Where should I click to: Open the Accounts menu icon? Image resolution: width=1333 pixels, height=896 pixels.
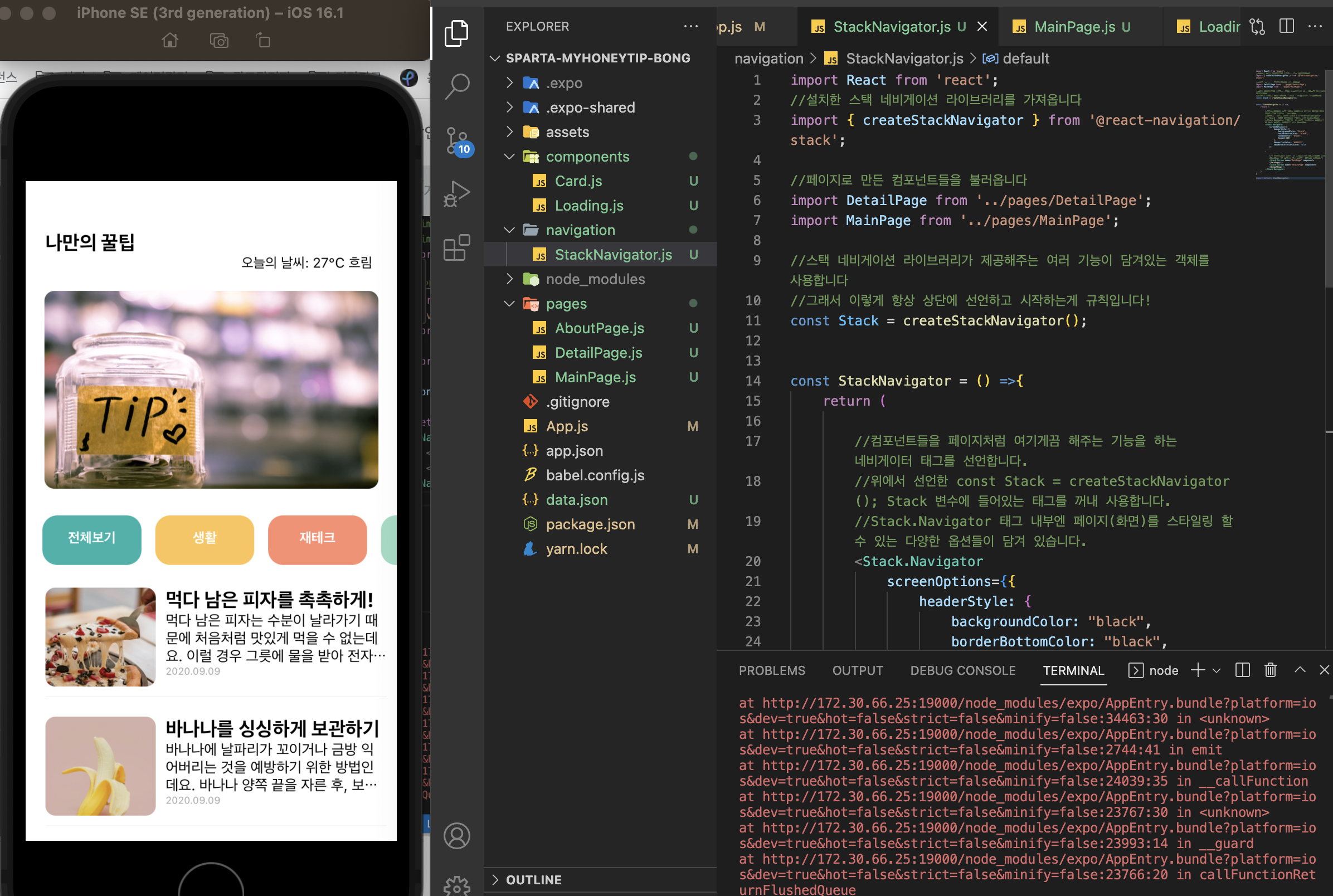click(456, 836)
